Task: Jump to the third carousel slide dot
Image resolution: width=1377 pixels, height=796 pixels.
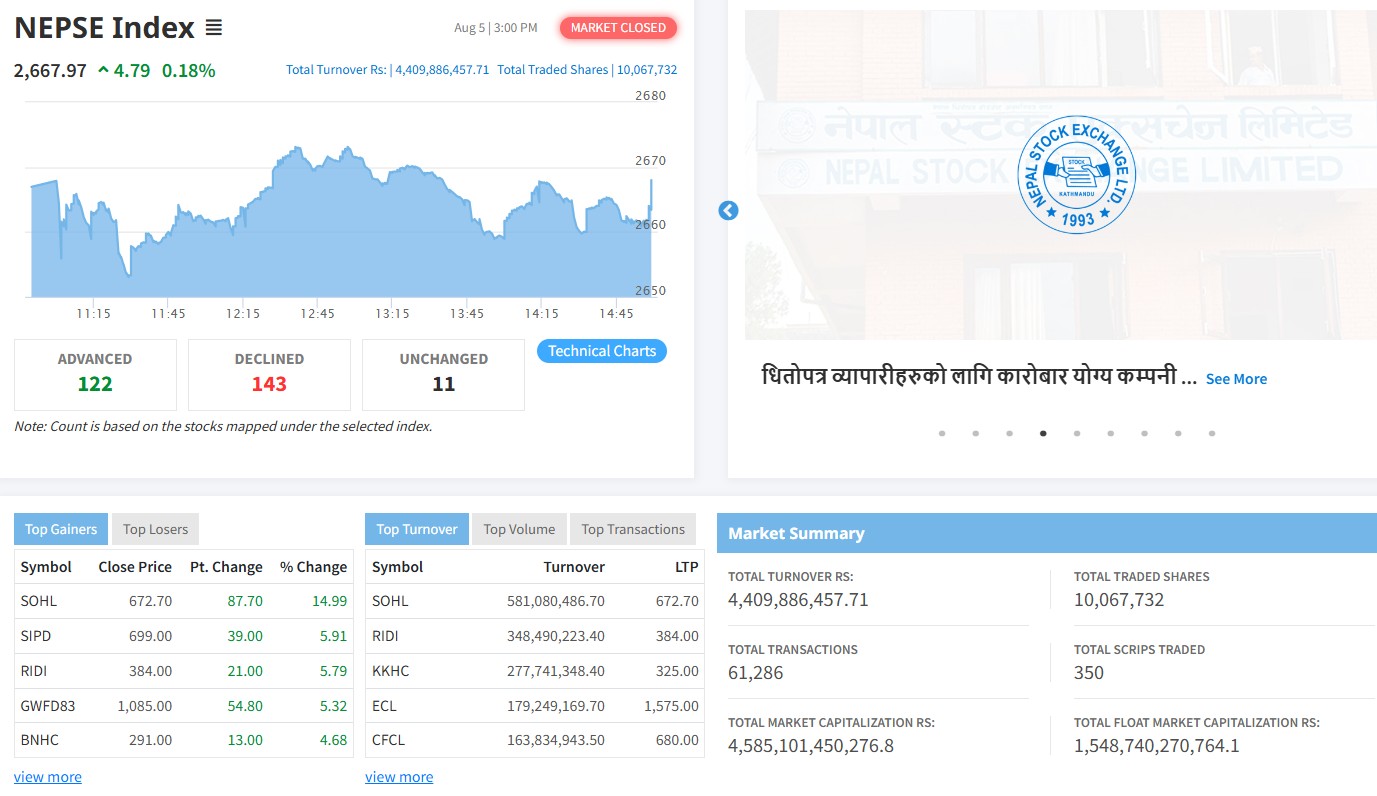Action: (x=1010, y=433)
